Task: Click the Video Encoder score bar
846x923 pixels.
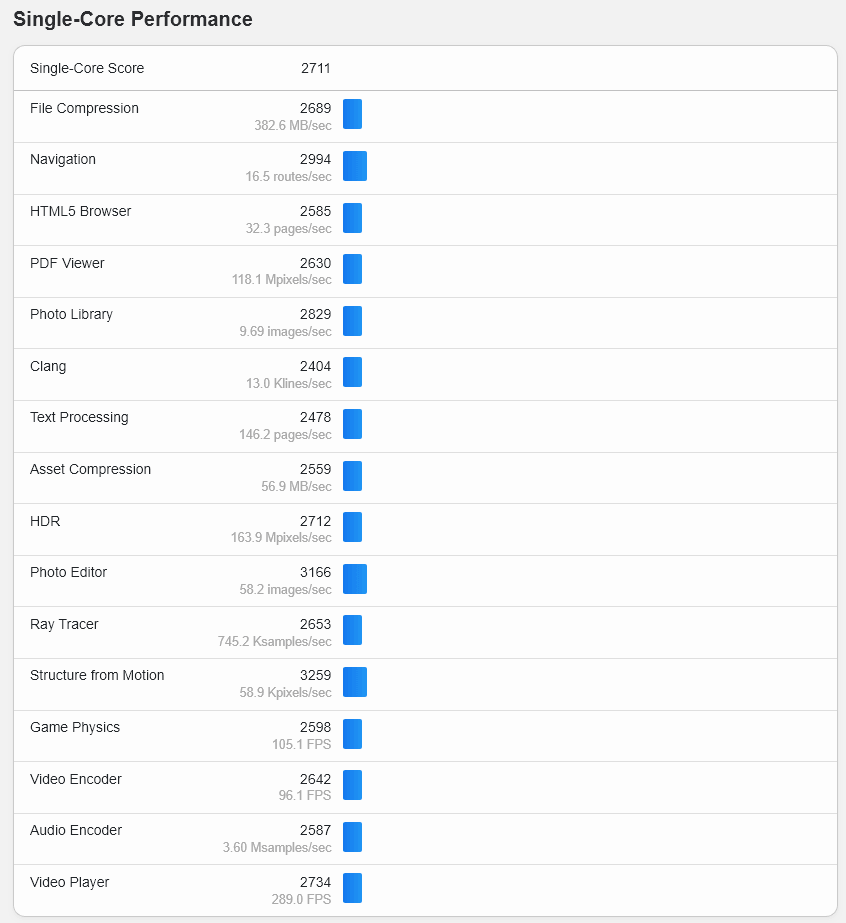Action: [352, 785]
